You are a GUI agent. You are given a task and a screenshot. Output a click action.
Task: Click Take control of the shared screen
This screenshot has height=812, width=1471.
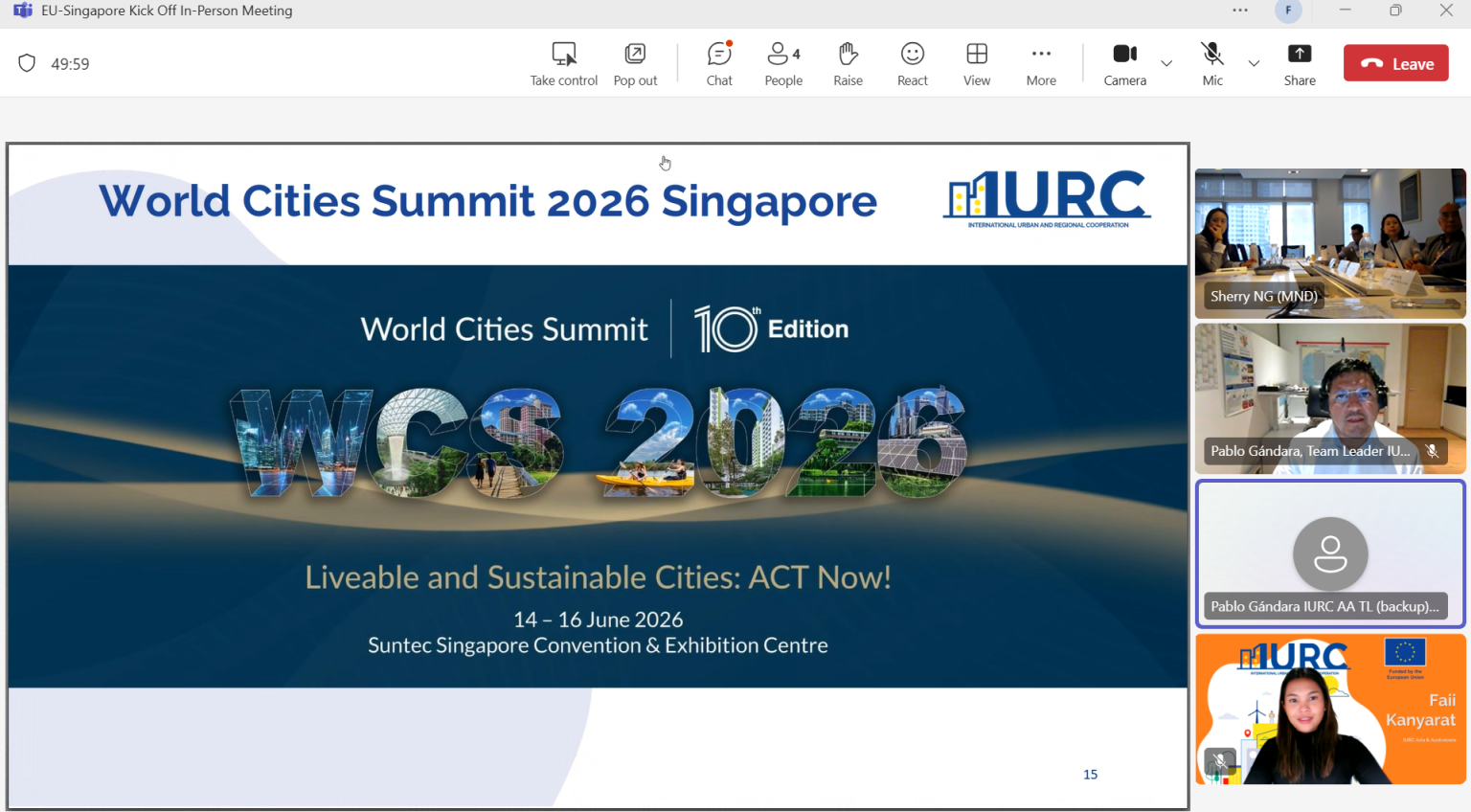tap(563, 62)
